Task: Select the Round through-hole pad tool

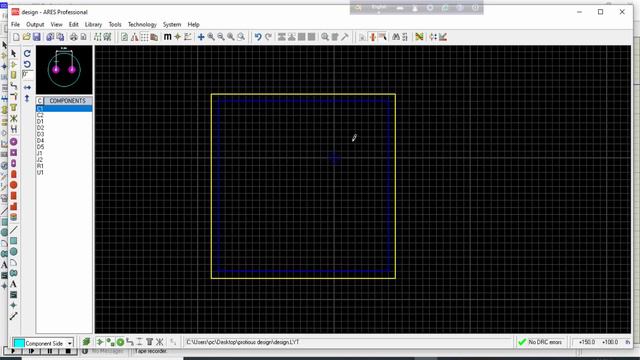Action: click(x=13, y=142)
